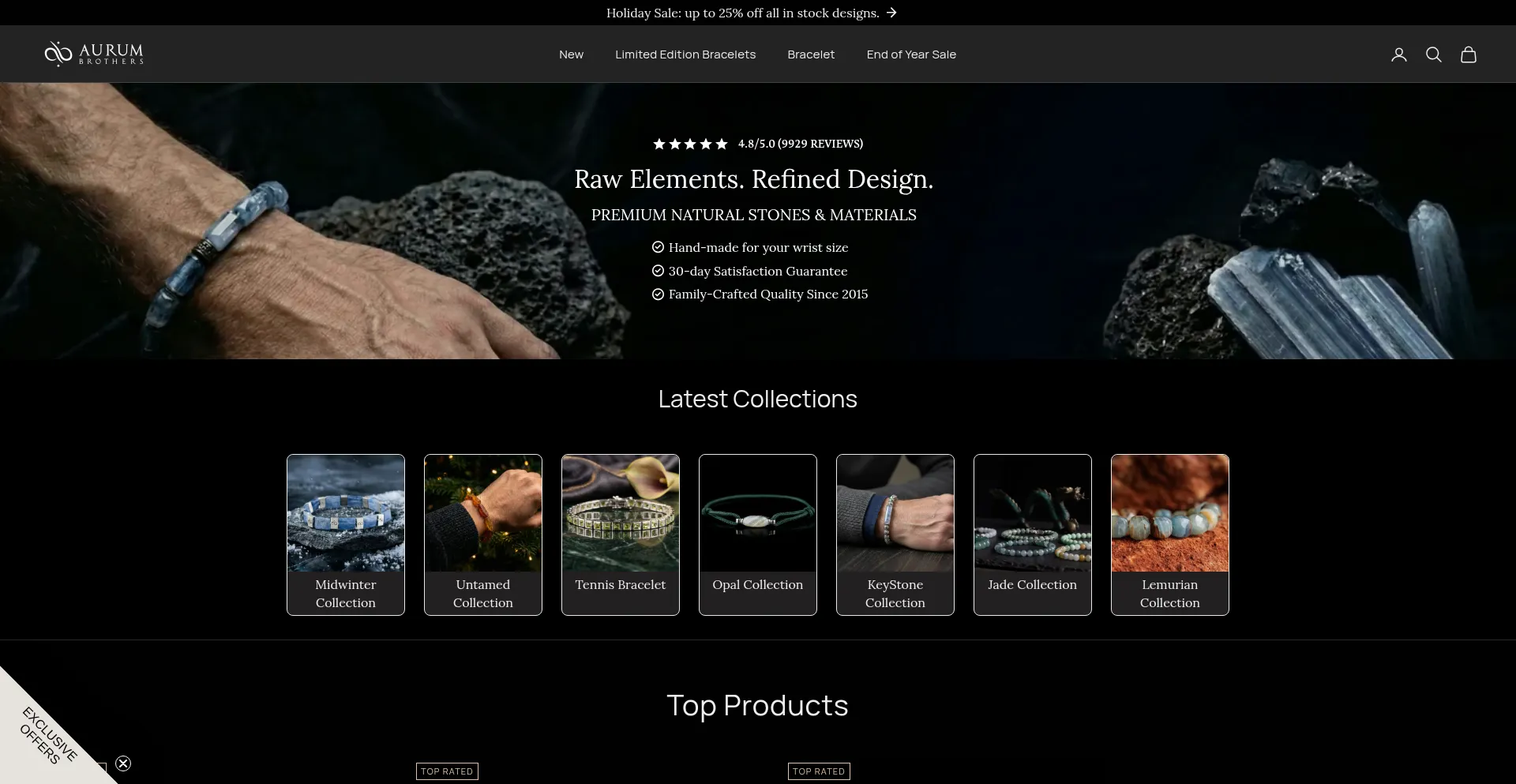Open the shopping bag cart icon
1516x784 pixels.
[x=1468, y=54]
